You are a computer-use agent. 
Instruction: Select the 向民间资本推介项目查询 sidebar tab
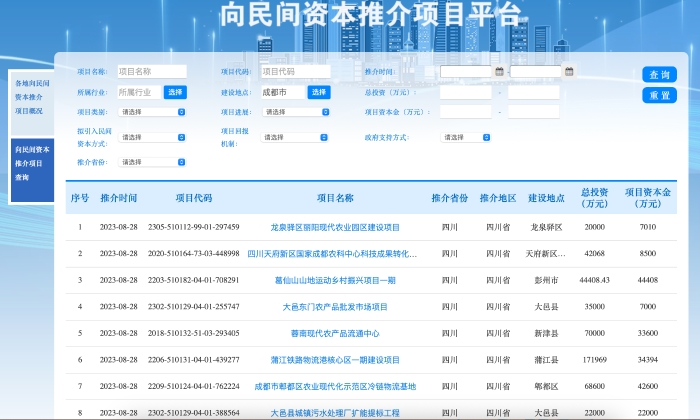coord(30,163)
